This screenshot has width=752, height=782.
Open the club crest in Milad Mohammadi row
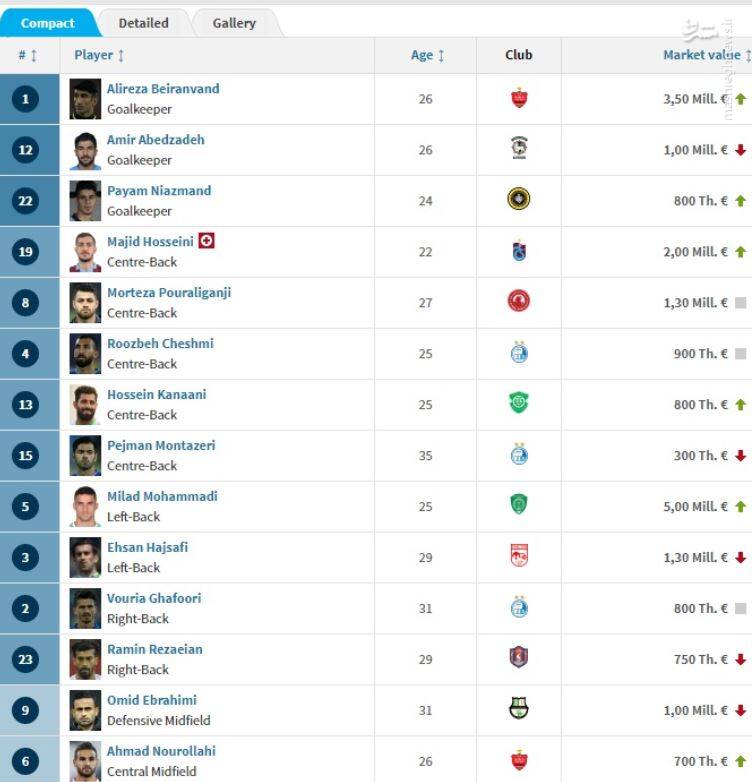519,505
